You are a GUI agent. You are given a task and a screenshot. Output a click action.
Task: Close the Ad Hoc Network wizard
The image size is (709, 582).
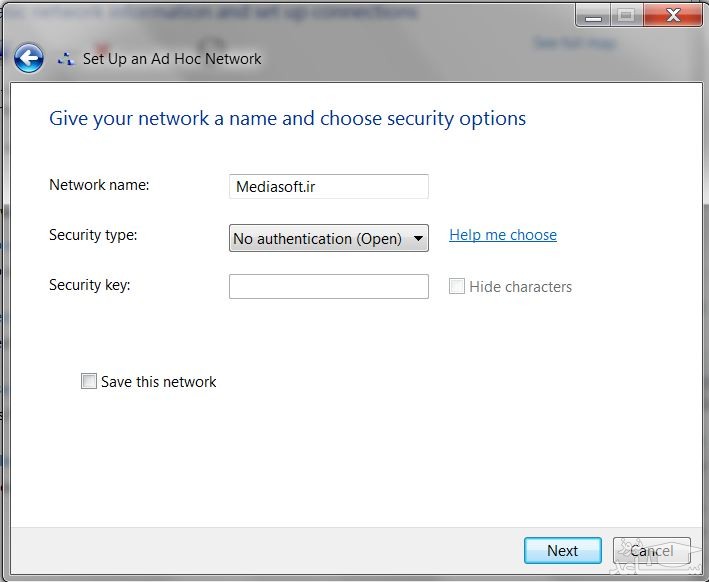[x=672, y=15]
